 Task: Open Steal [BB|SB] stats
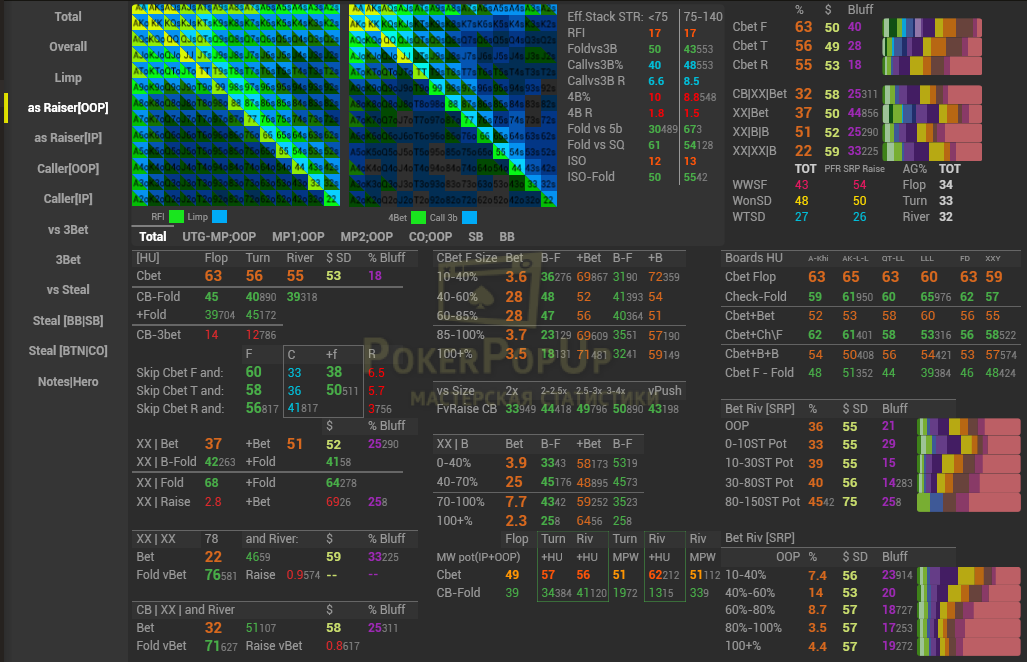(x=68, y=321)
